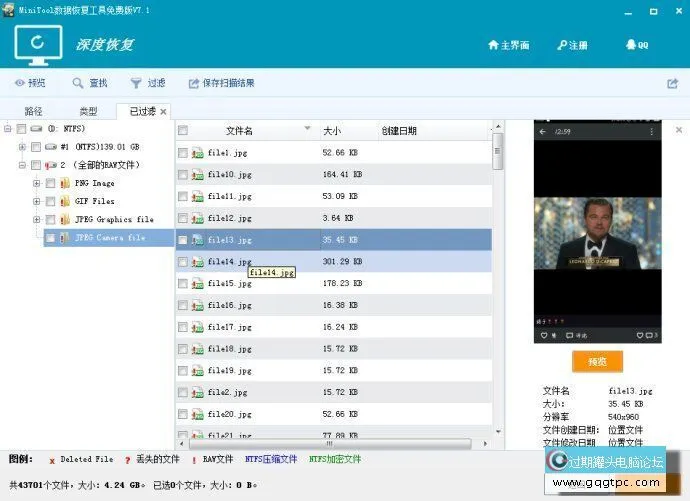Click the file14.jpg image icon
The height and width of the screenshot is (501, 690).
point(197,262)
